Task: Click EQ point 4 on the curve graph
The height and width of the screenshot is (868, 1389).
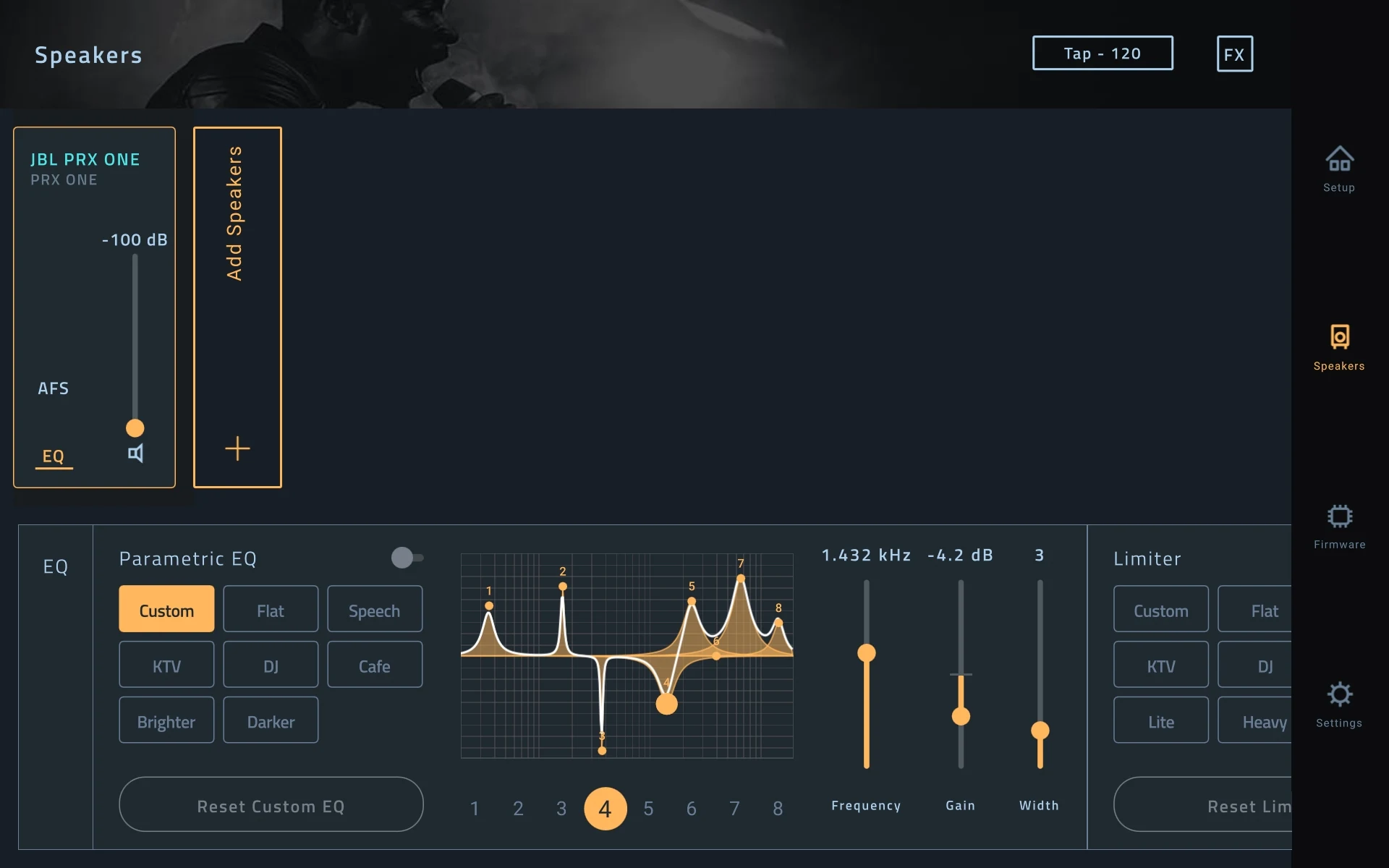Action: [x=666, y=704]
